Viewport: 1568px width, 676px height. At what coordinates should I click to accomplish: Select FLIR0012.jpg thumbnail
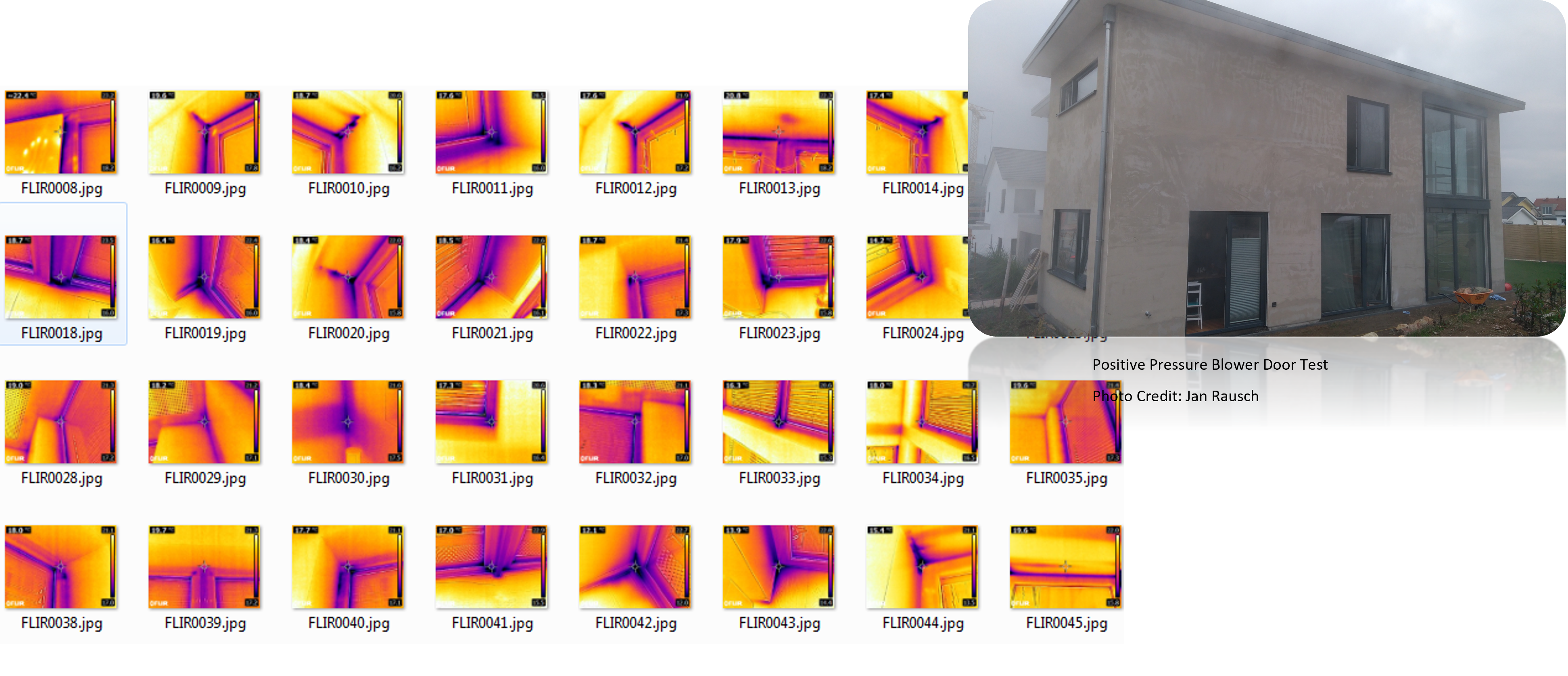[x=635, y=132]
